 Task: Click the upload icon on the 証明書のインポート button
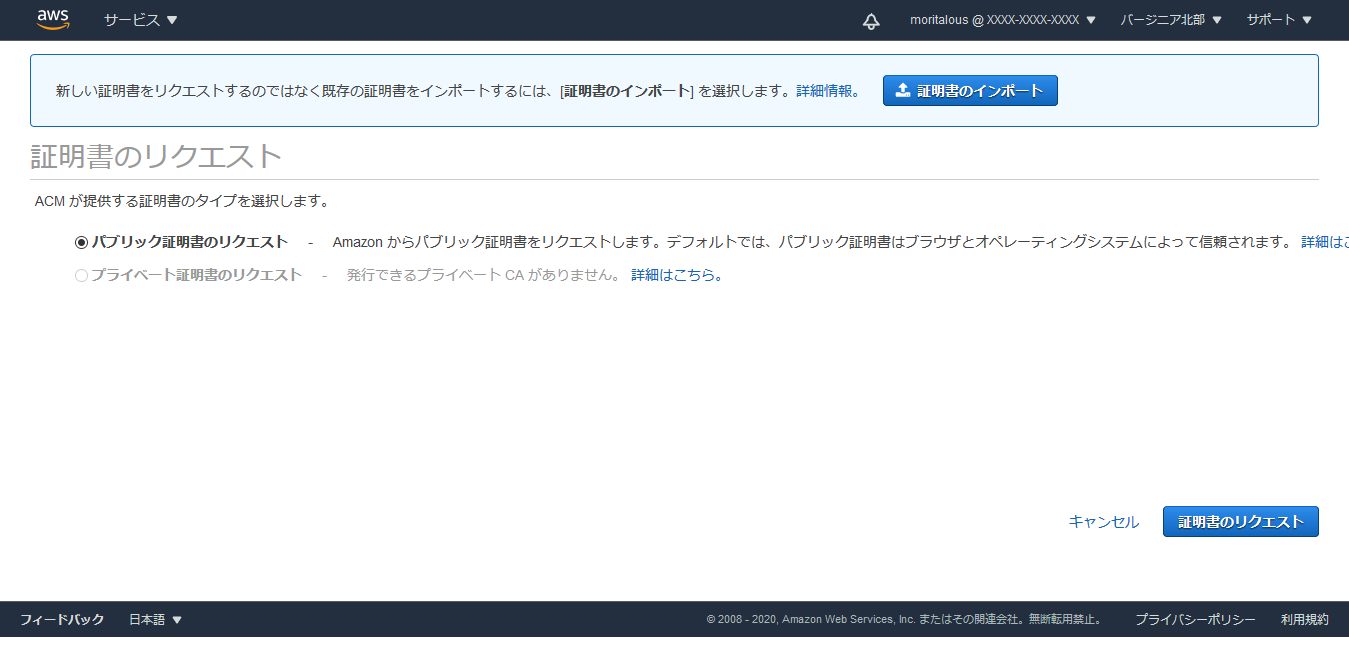coord(903,91)
